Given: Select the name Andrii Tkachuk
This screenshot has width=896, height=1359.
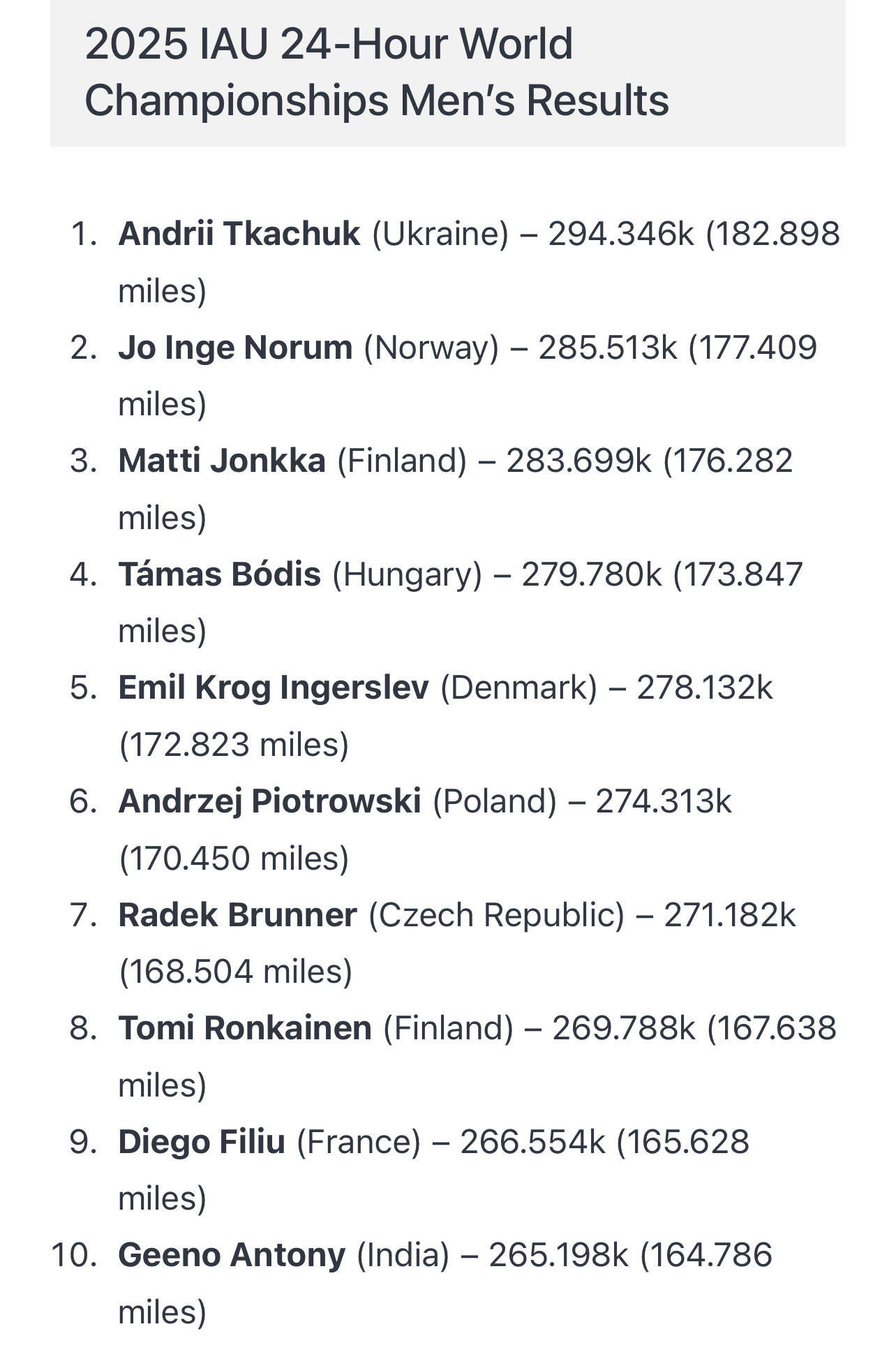Looking at the screenshot, I should 239,233.
